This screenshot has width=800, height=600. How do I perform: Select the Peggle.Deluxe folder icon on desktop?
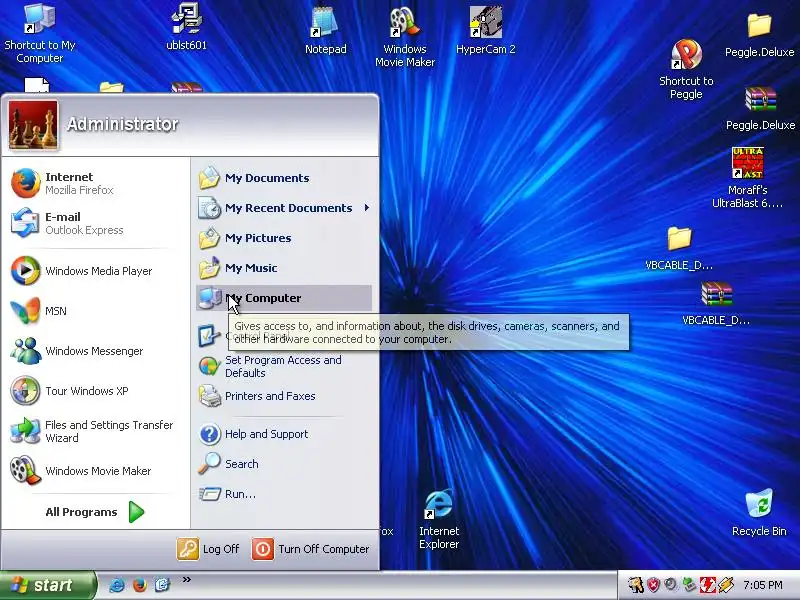coord(759,35)
